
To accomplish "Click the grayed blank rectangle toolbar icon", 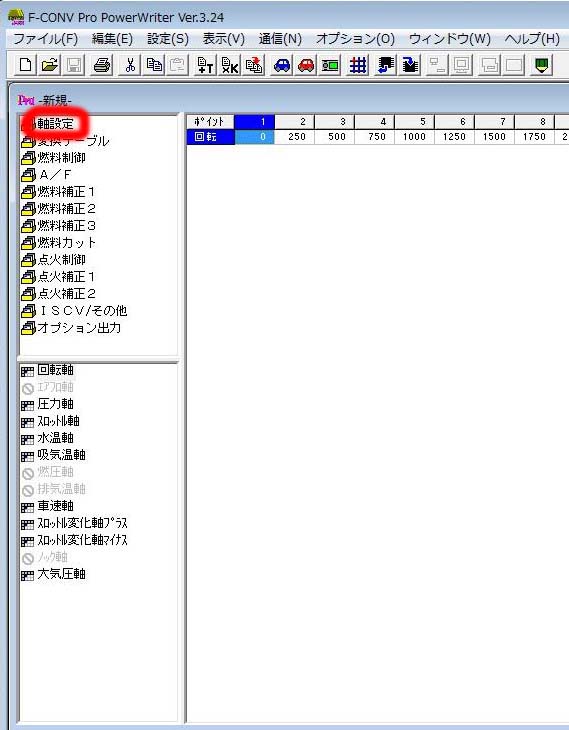I will tap(514, 65).
